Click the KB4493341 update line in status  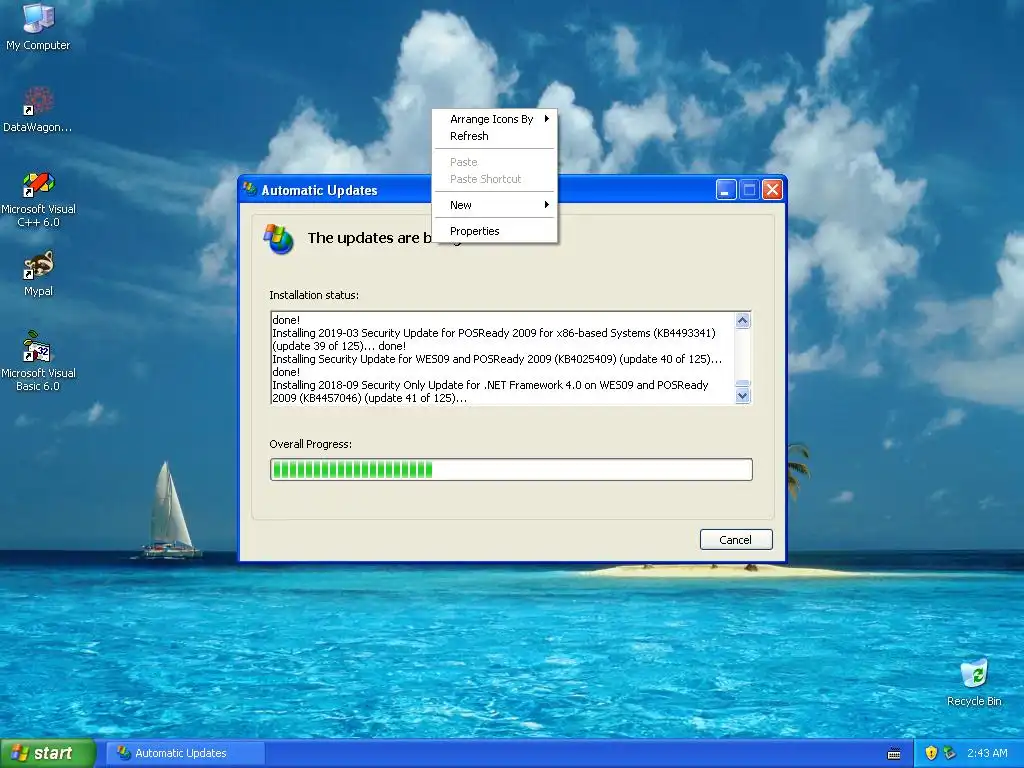(x=494, y=340)
